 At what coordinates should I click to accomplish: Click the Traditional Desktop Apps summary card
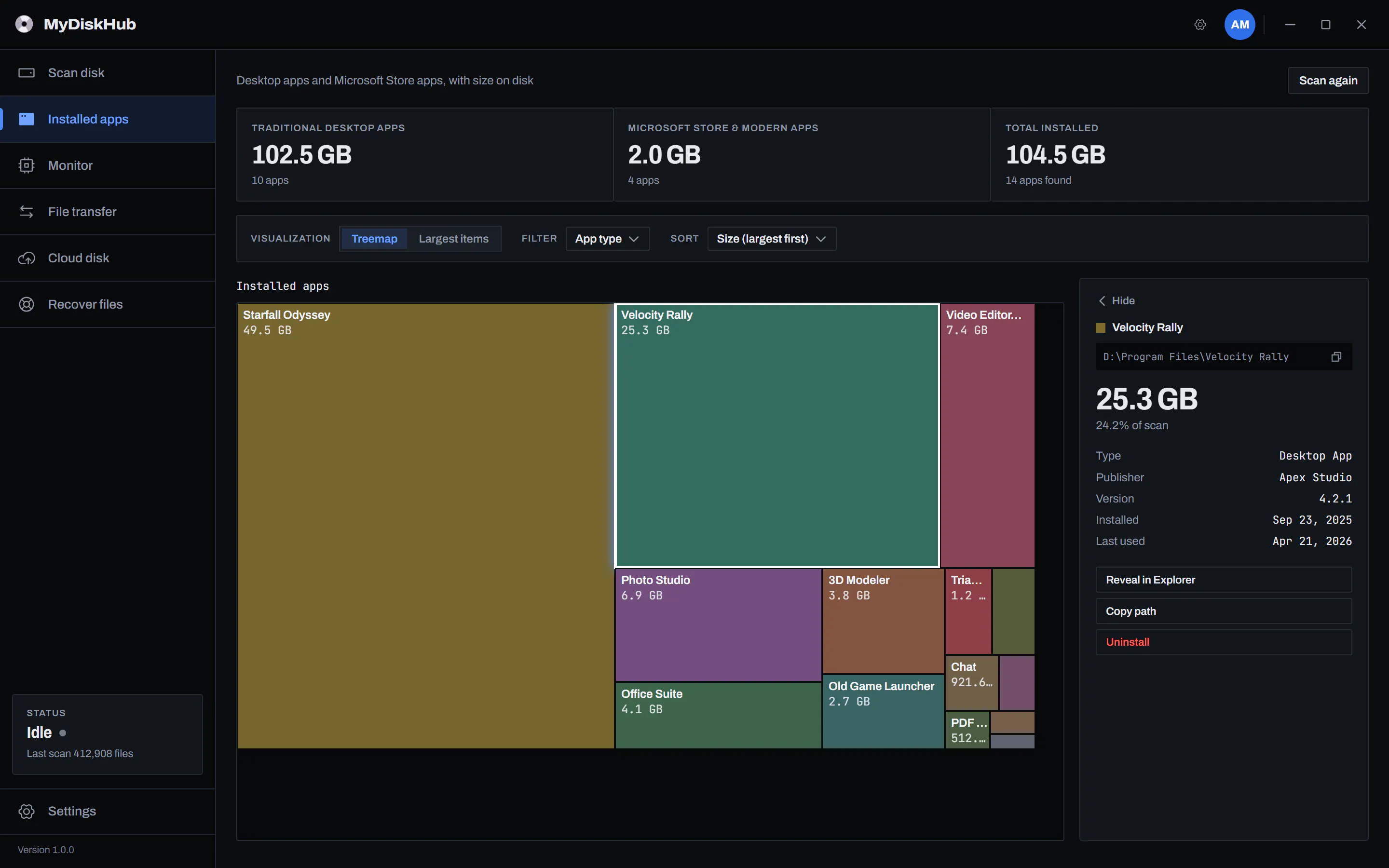click(425, 154)
